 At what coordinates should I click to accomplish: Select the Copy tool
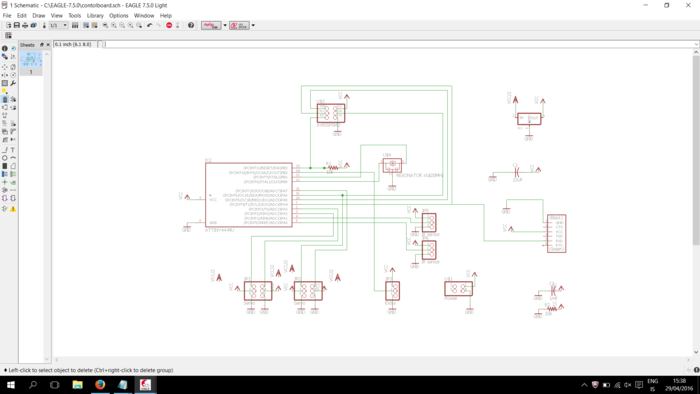click(x=13, y=67)
